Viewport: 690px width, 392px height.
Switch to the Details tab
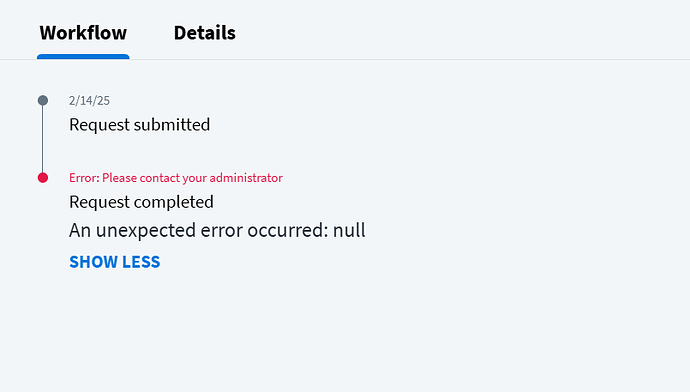pos(205,33)
